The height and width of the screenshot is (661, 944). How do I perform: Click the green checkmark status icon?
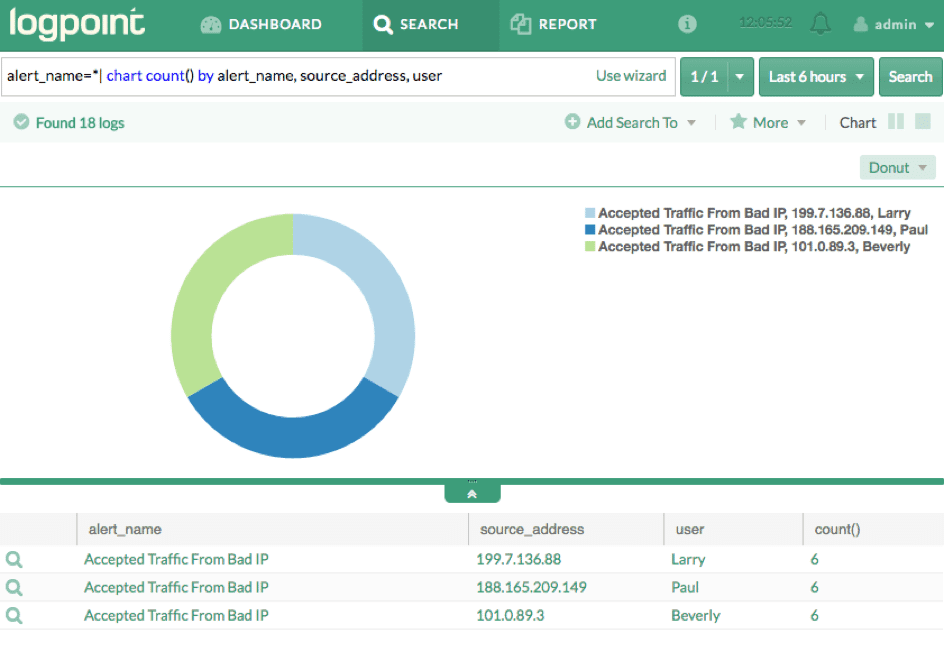tap(21, 123)
